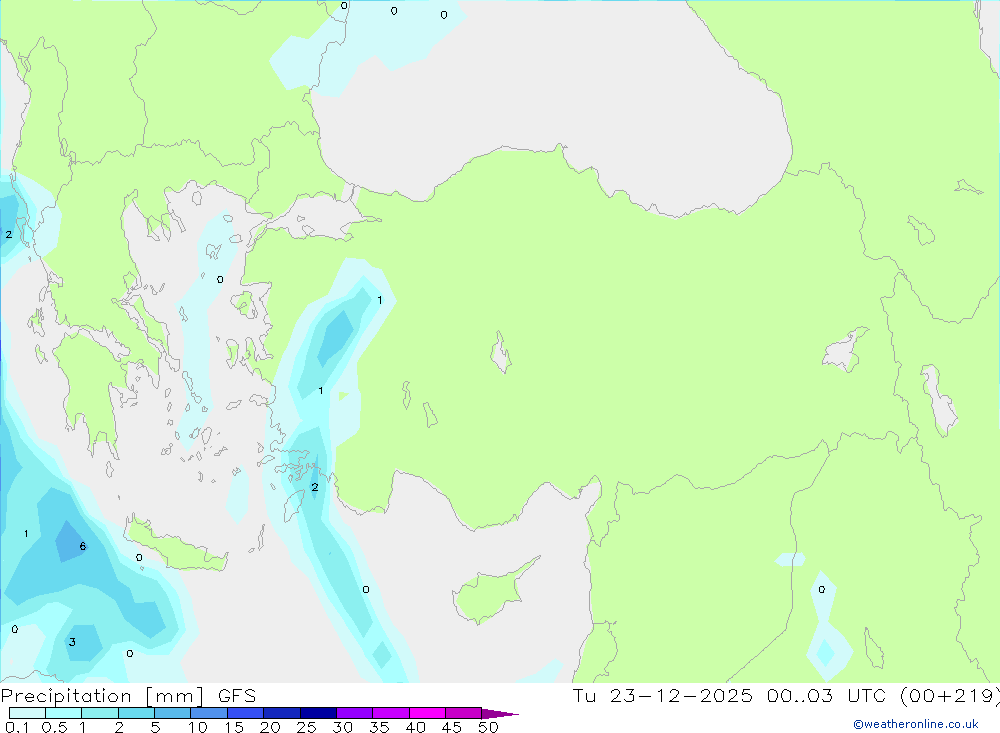Viewport: 1000px width, 733px height.
Task: Pick the 1–2 mm legend swatch
Action: (x=99, y=713)
